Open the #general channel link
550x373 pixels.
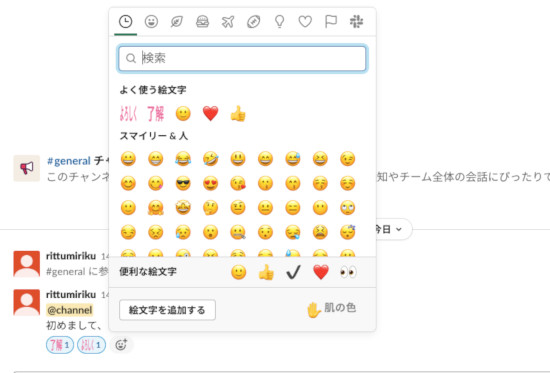click(x=69, y=161)
